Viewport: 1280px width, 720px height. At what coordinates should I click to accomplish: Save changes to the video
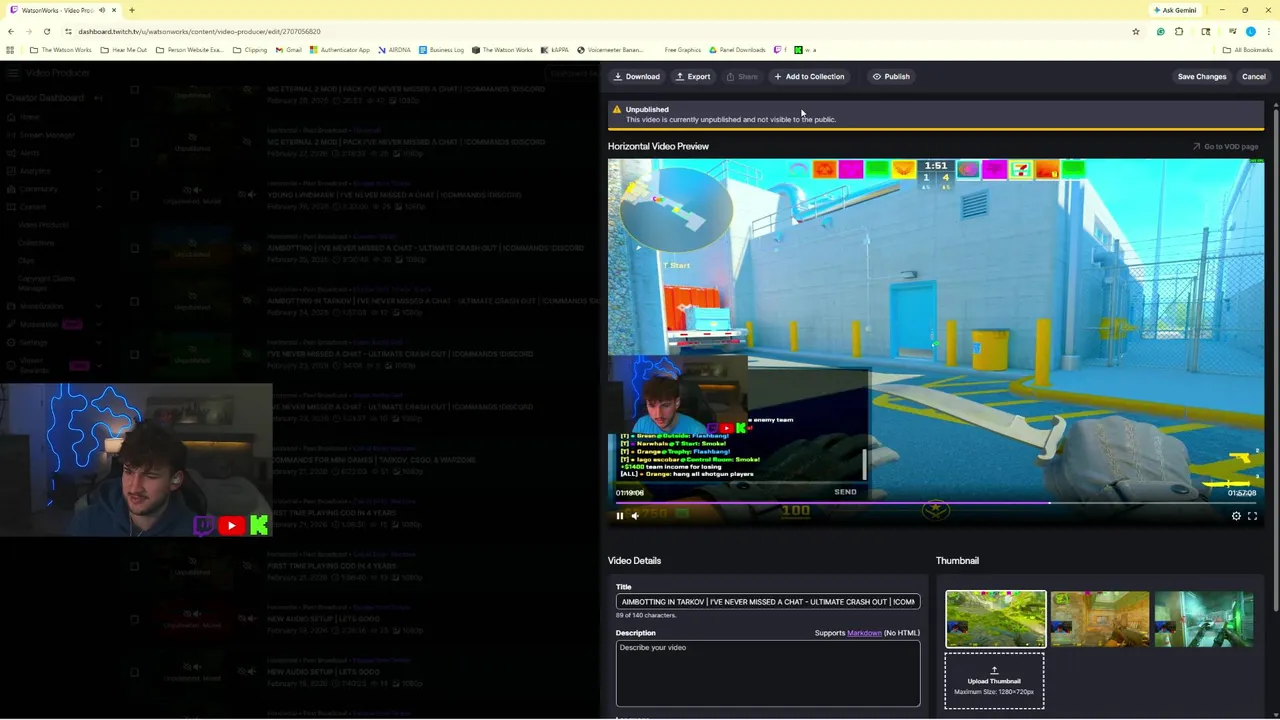pyautogui.click(x=1201, y=76)
